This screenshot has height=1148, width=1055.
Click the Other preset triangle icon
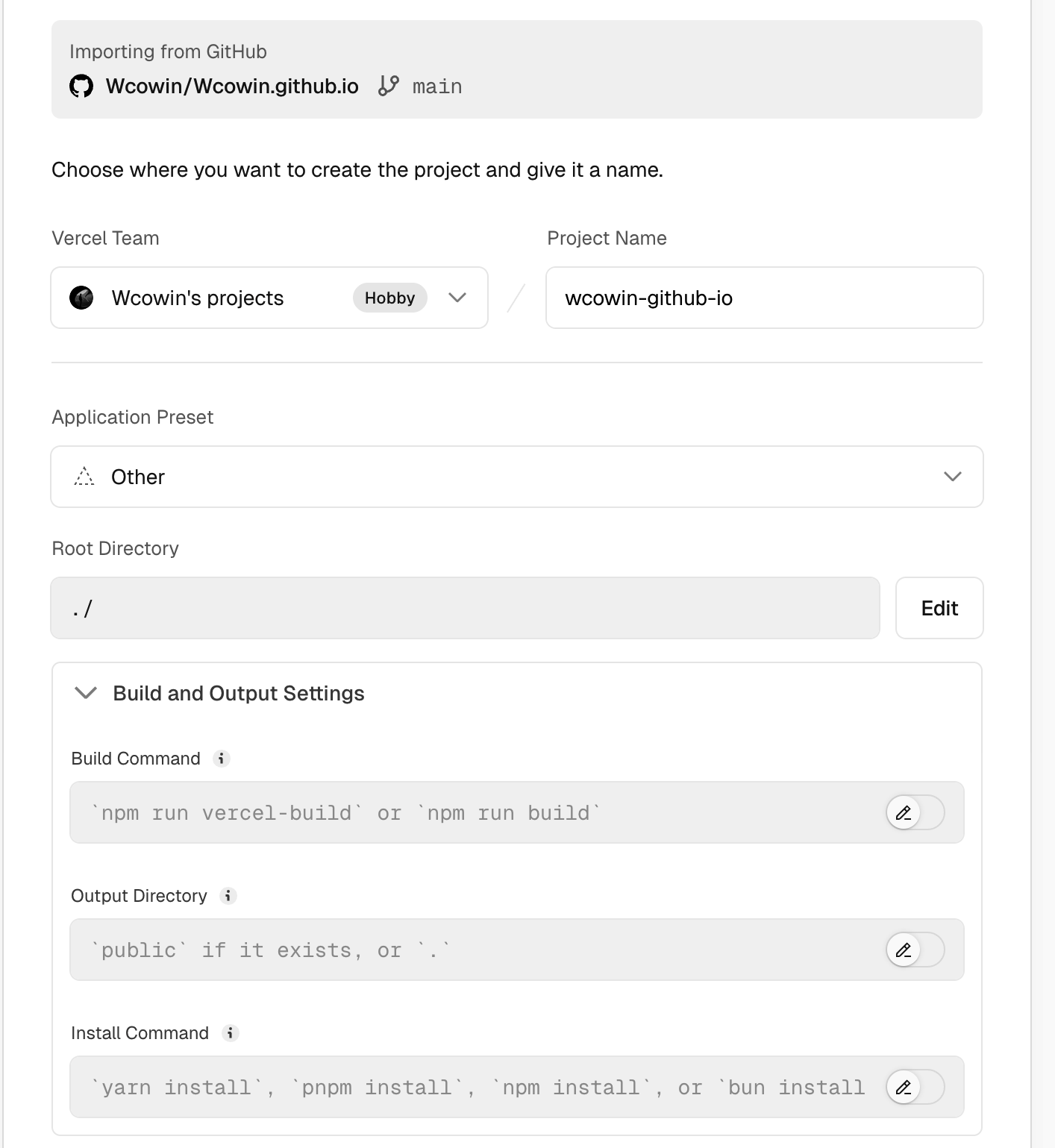(x=84, y=477)
